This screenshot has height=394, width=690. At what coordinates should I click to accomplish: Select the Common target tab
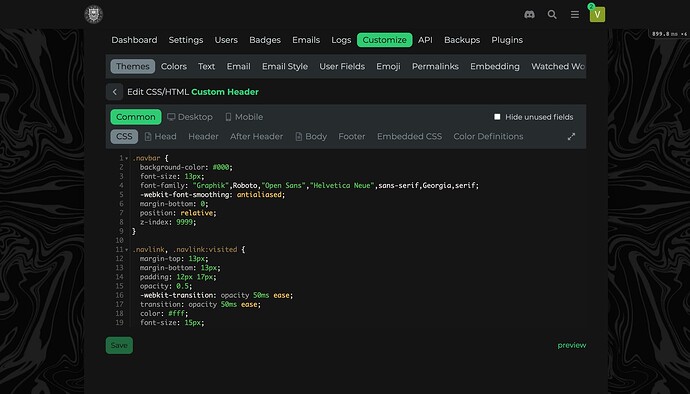(x=136, y=117)
